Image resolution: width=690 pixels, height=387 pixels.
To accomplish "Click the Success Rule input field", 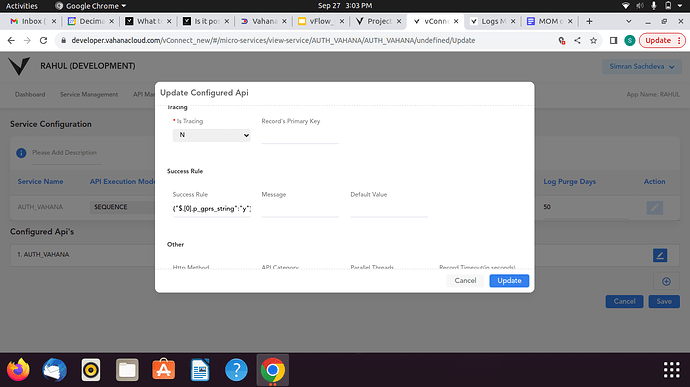I will 212,209.
